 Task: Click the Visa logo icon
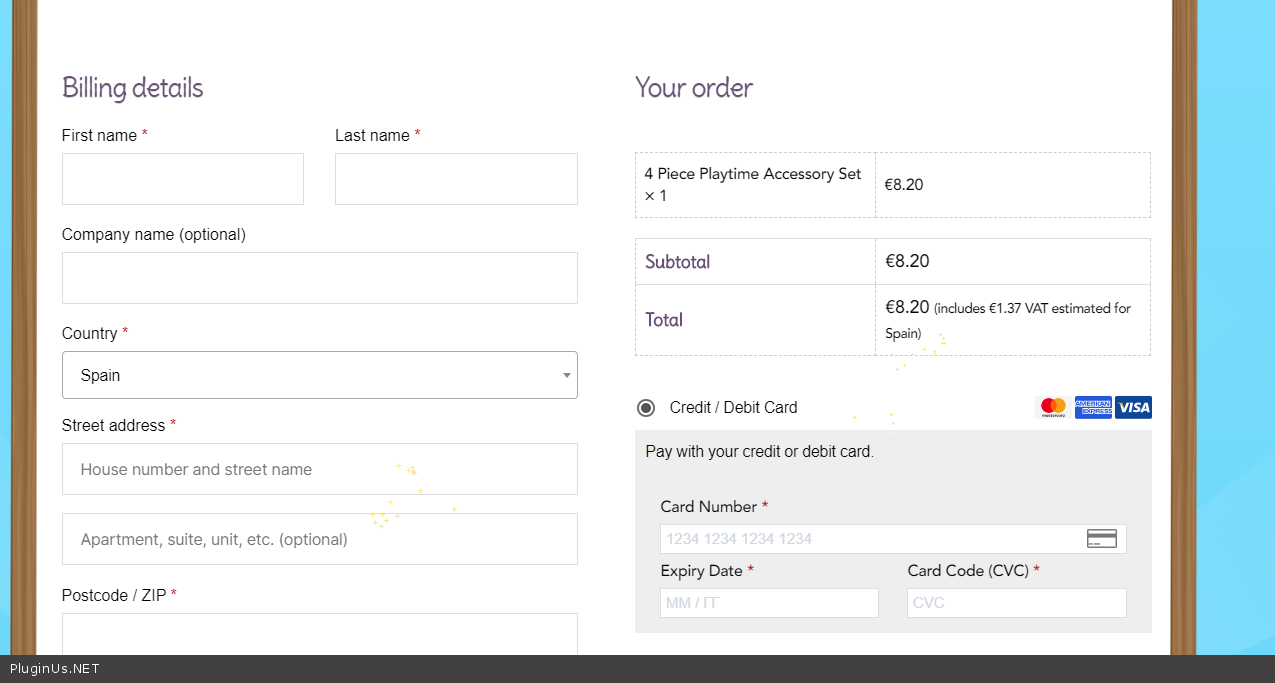(1133, 407)
